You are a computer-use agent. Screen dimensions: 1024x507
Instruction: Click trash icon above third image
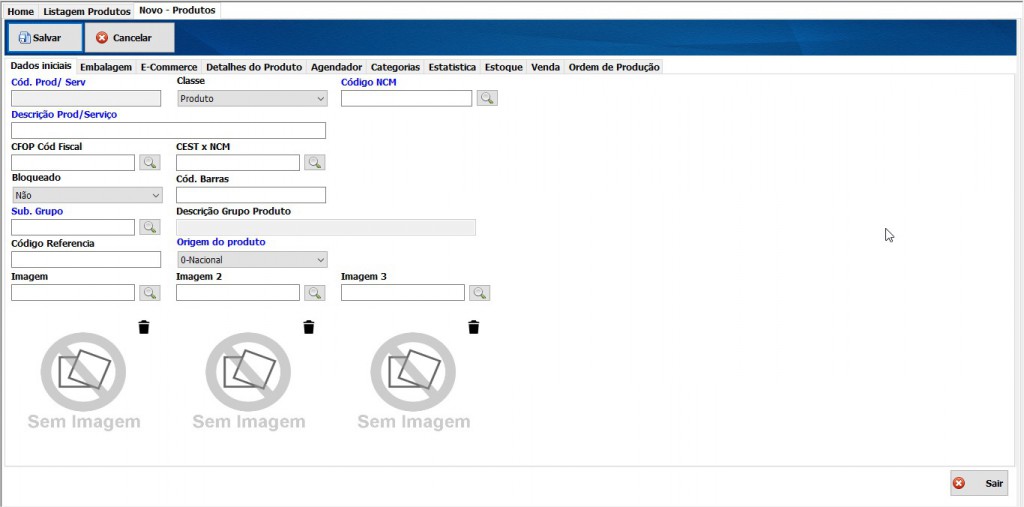coord(474,327)
